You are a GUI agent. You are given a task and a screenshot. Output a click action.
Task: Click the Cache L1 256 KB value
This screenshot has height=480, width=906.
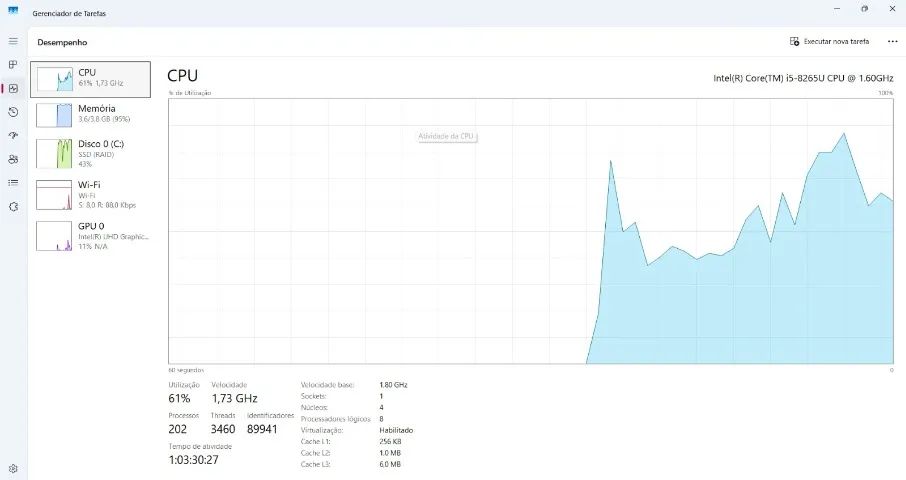(x=390, y=441)
